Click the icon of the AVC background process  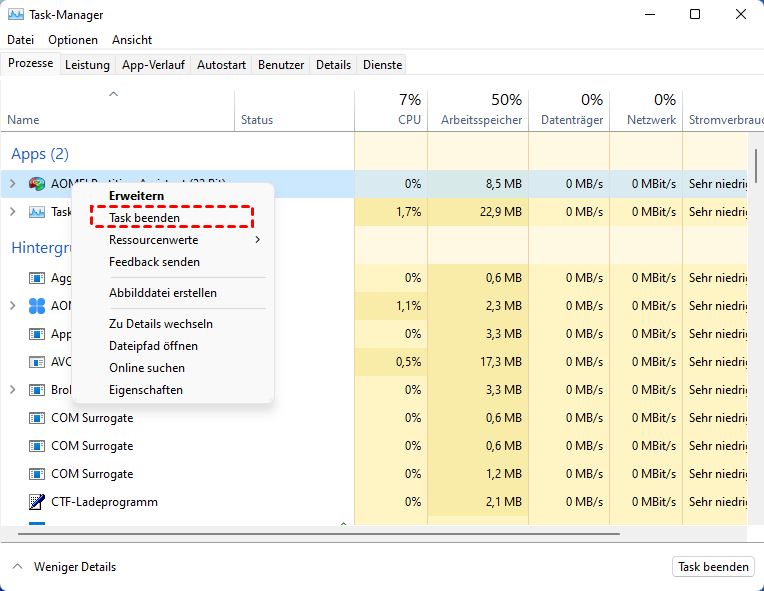37,362
